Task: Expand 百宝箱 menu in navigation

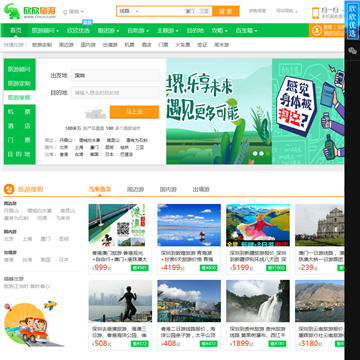Action: (x=246, y=31)
